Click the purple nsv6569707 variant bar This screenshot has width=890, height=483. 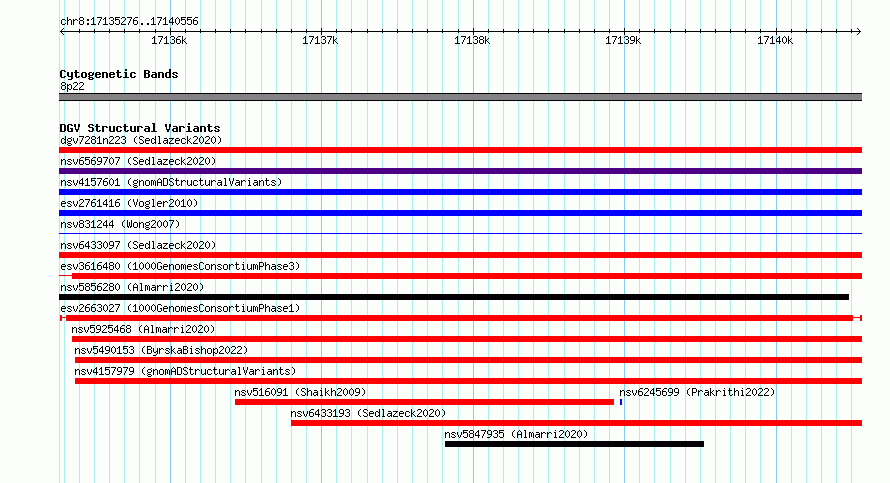[460, 171]
